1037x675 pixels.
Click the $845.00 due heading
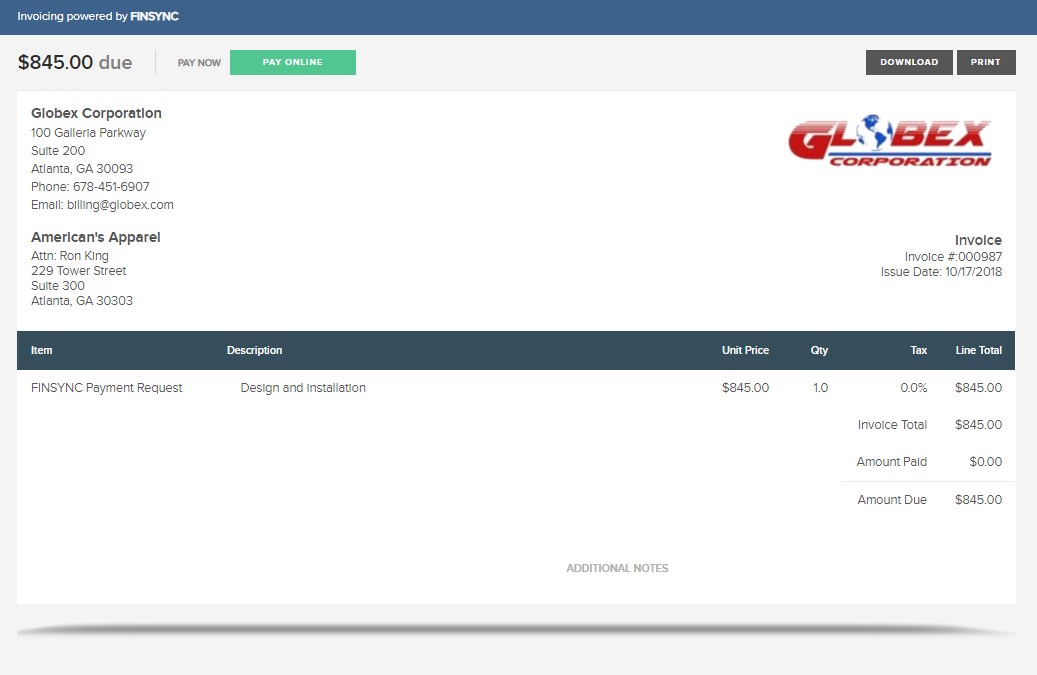point(75,62)
